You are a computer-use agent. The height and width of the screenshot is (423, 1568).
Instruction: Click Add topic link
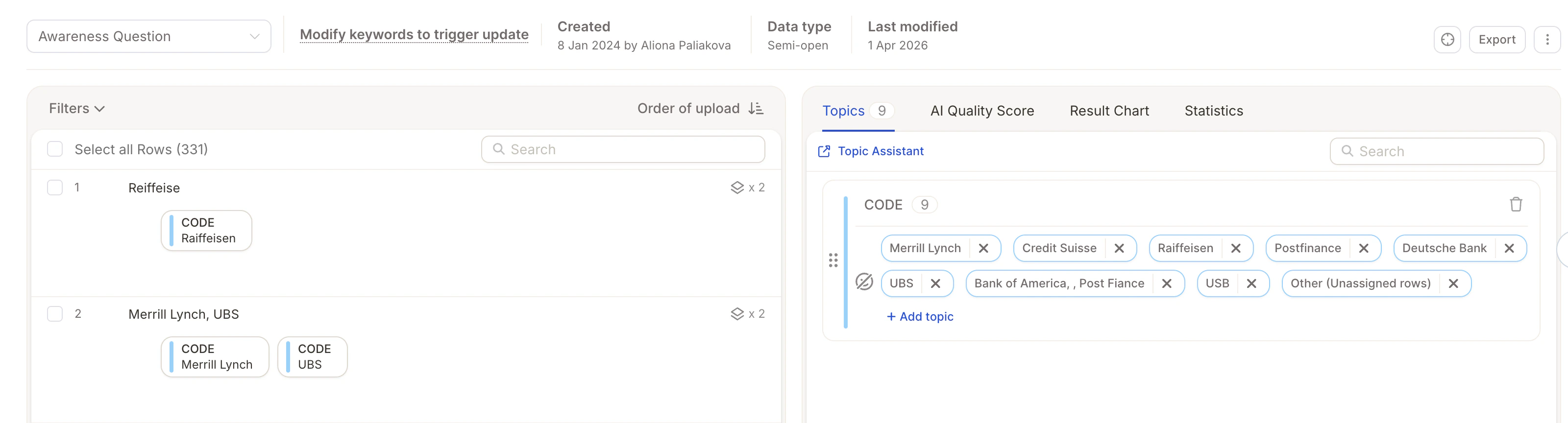[920, 316]
